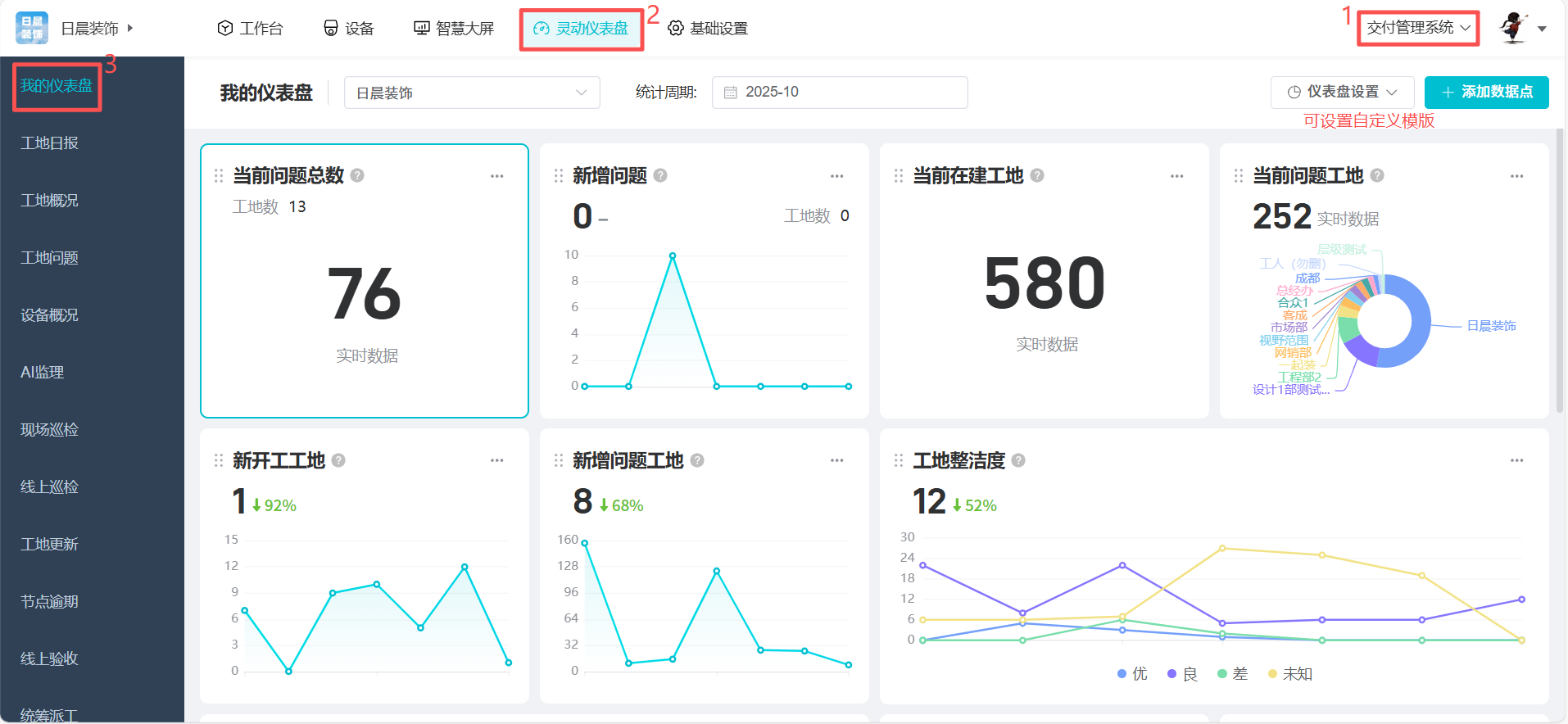
Task: Toggle 优 series in chart legend
Action: 1132,674
